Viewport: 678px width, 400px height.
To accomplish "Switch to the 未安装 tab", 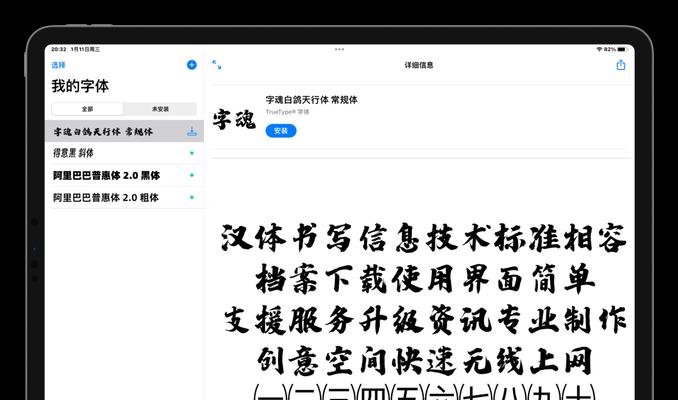I will coord(160,109).
